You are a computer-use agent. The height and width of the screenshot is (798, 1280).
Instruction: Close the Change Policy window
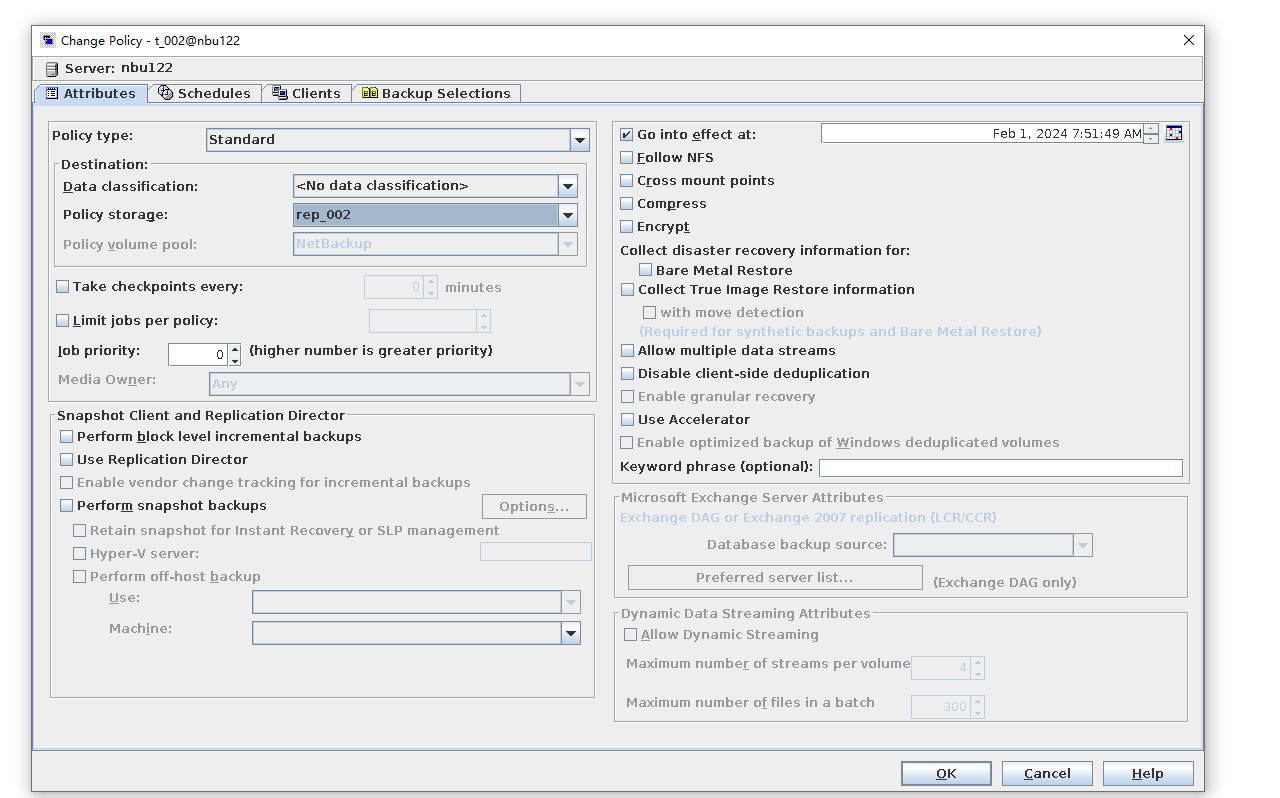tap(1189, 41)
